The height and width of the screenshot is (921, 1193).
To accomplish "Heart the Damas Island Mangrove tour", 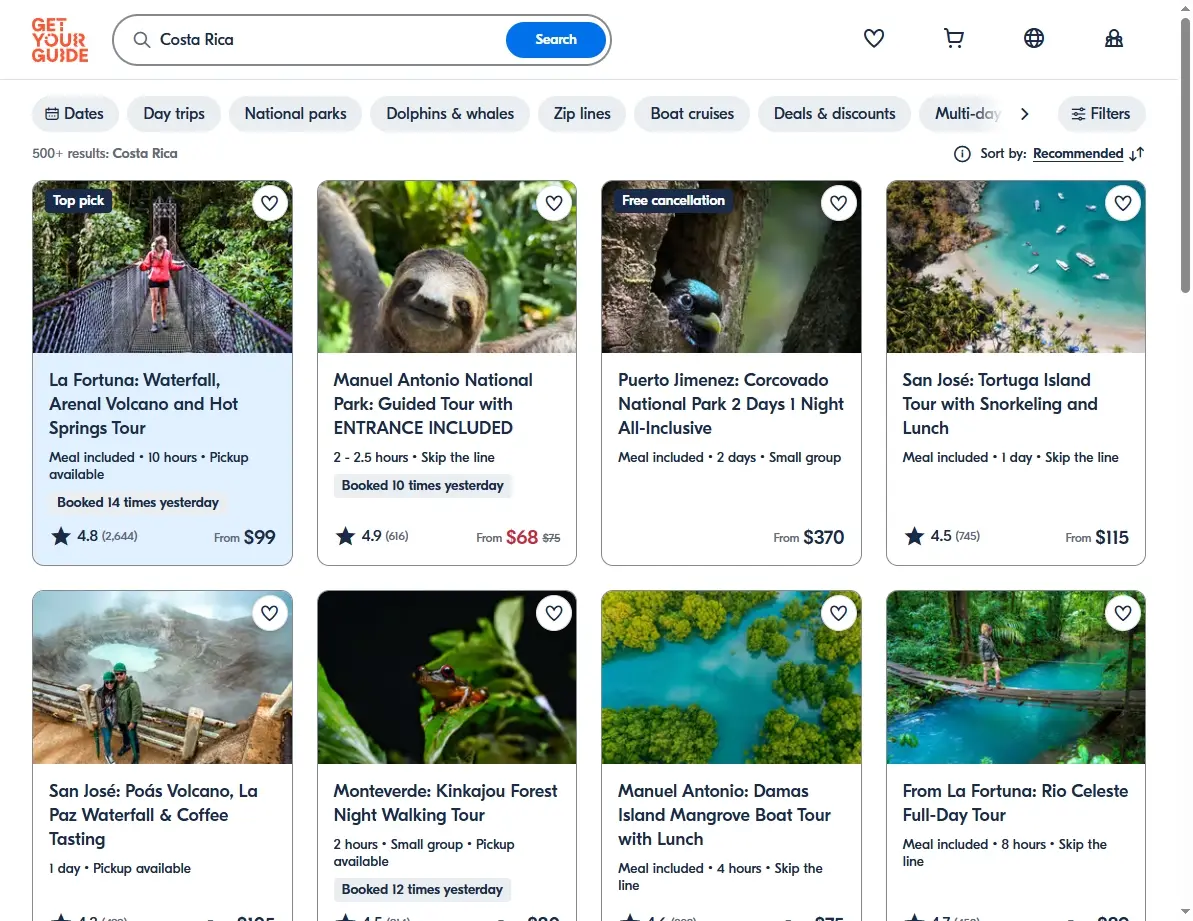I will (838, 613).
